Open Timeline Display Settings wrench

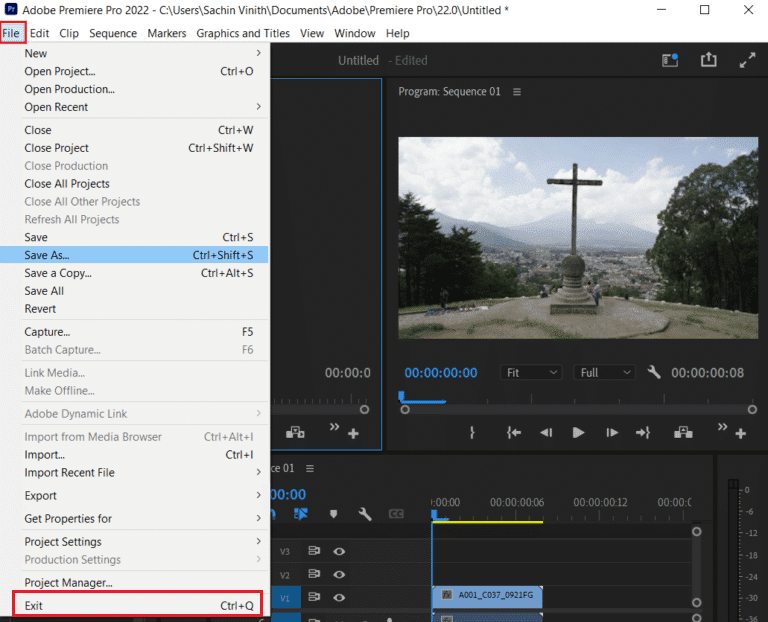[x=364, y=514]
